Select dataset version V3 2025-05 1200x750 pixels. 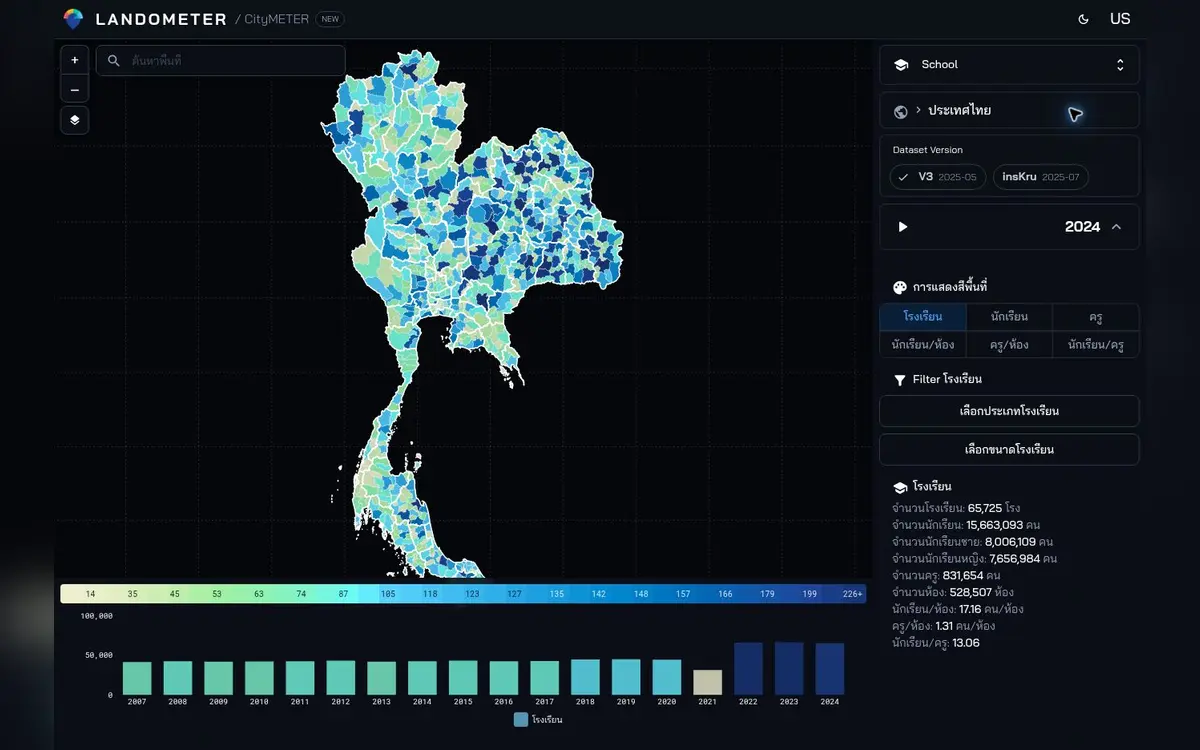[938, 177]
